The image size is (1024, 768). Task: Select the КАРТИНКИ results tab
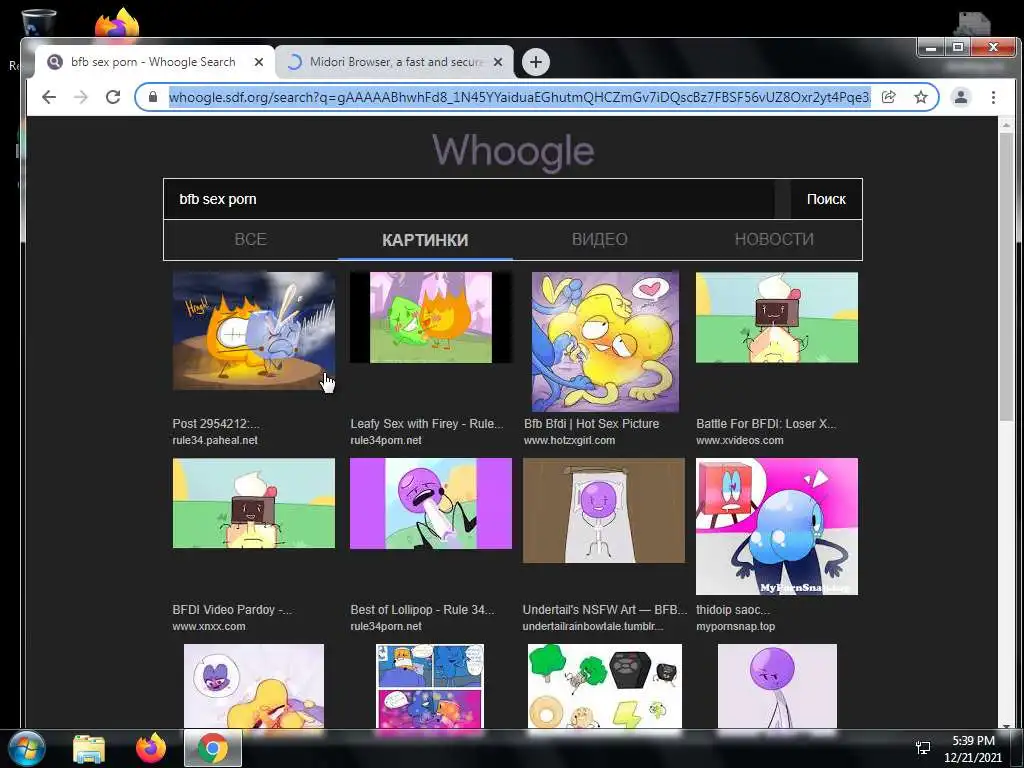[425, 240]
